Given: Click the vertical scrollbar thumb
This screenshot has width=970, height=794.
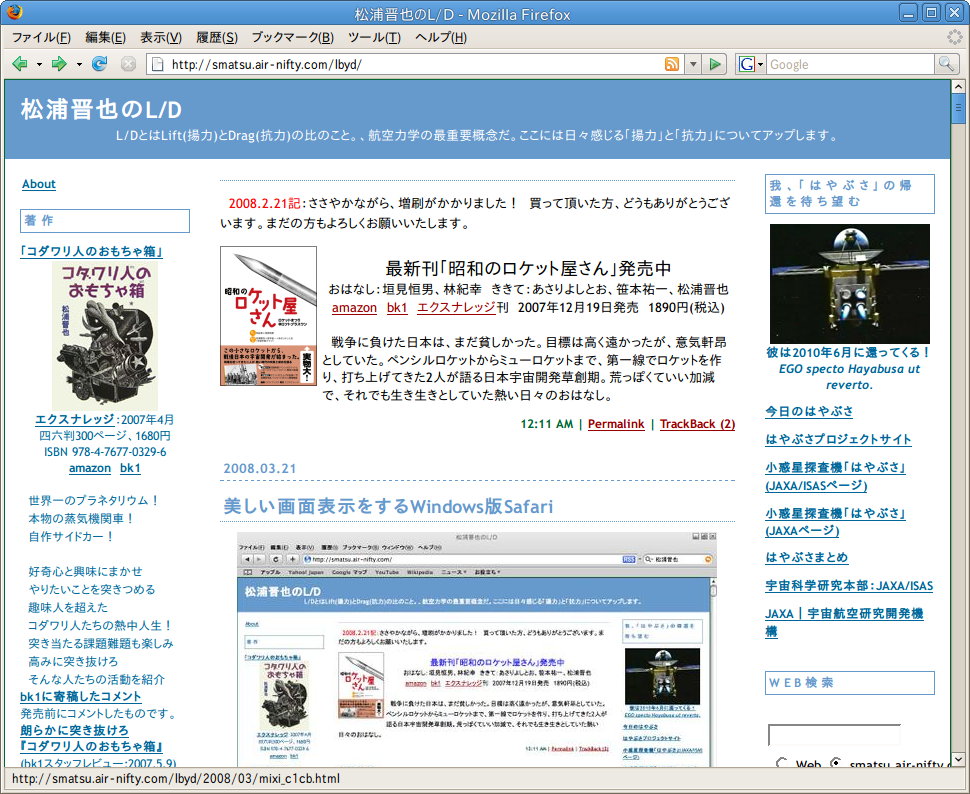Looking at the screenshot, I should pos(958,109).
